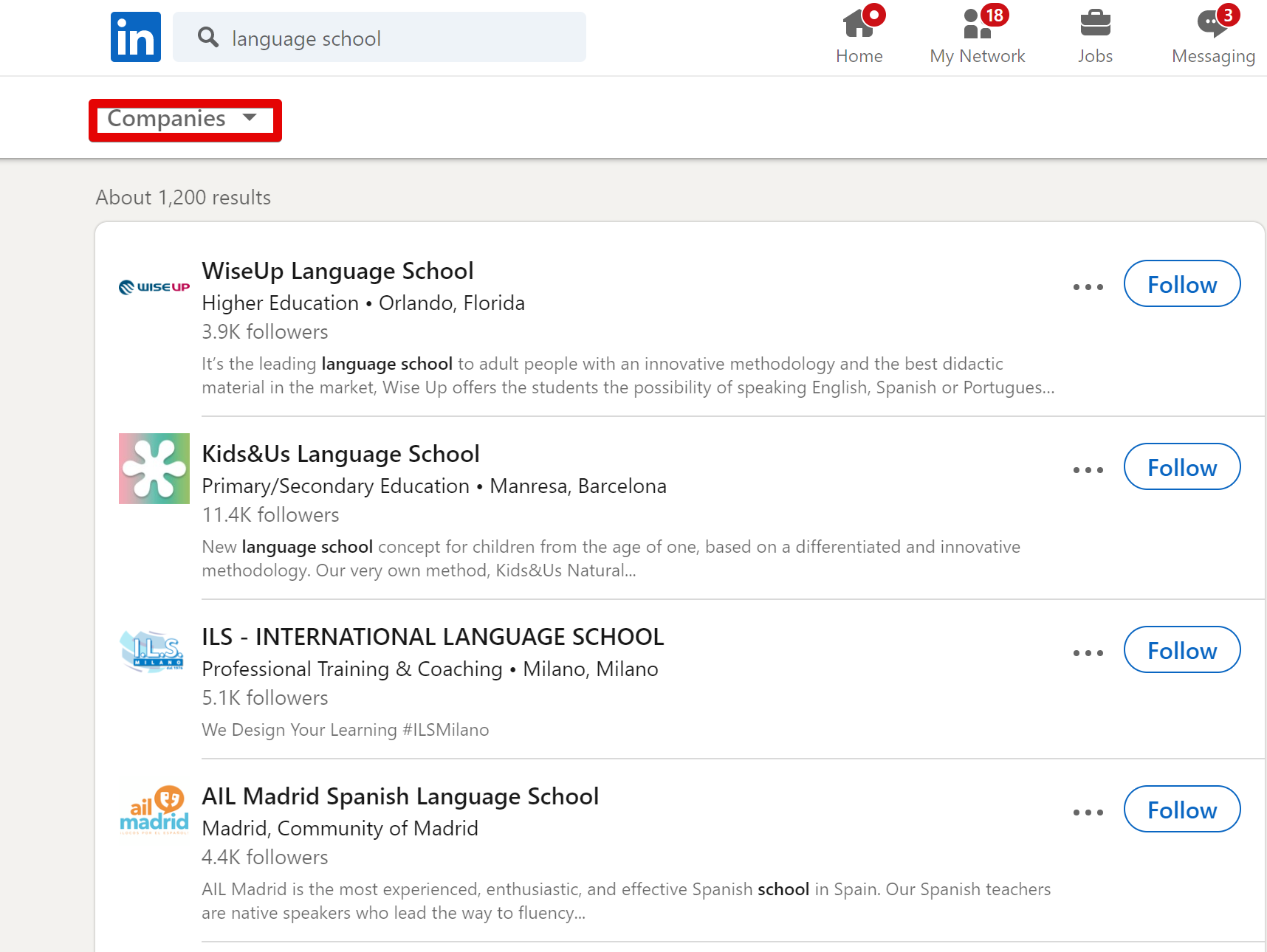The width and height of the screenshot is (1267, 952).
Task: Click the 'About 1,200 results' text
Action: point(183,198)
